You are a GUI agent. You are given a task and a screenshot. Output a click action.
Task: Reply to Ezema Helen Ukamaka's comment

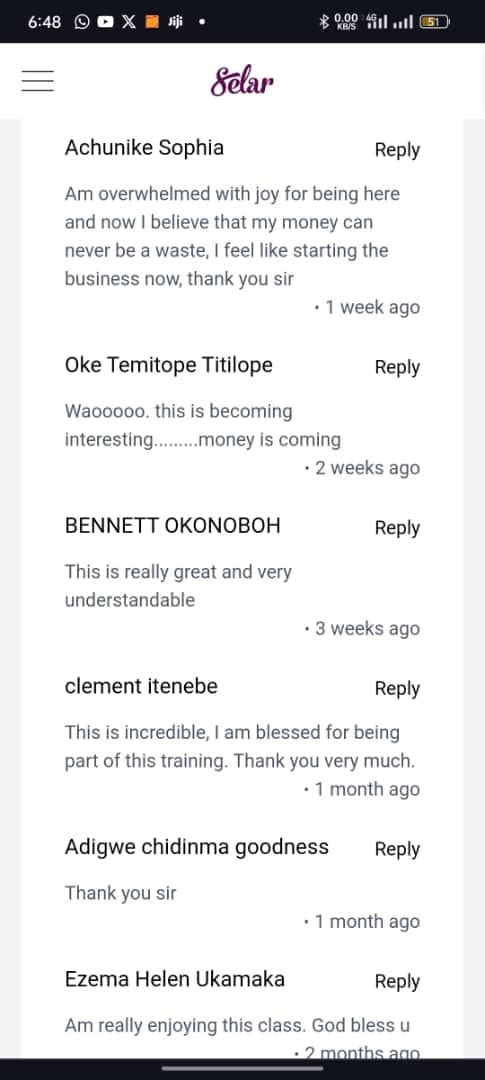coord(397,982)
